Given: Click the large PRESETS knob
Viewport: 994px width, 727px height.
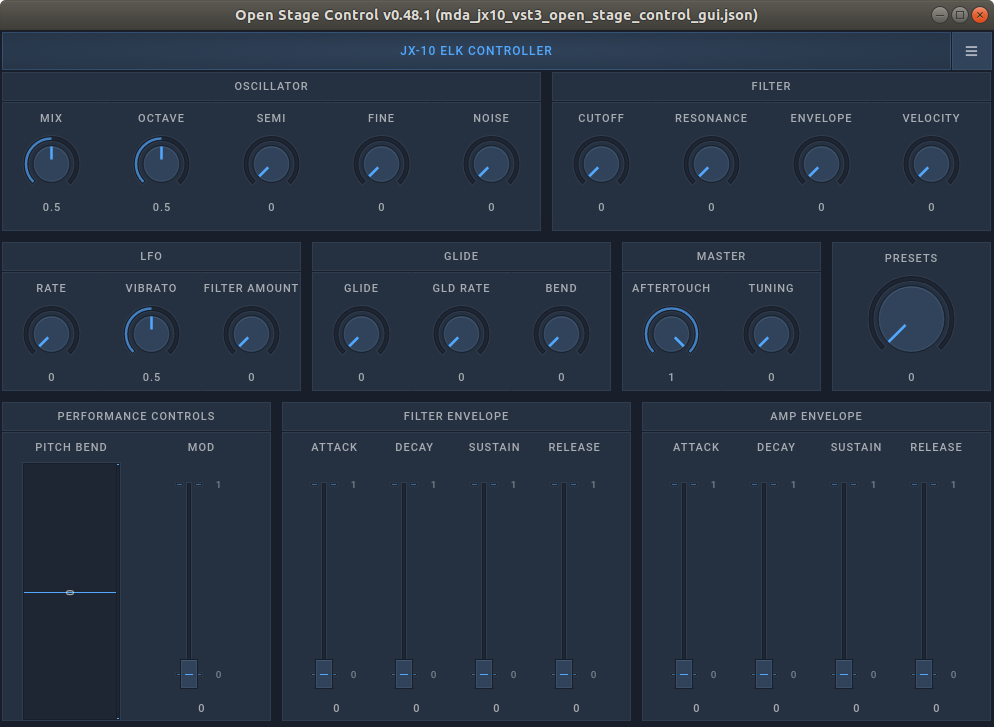Looking at the screenshot, I should click(911, 318).
